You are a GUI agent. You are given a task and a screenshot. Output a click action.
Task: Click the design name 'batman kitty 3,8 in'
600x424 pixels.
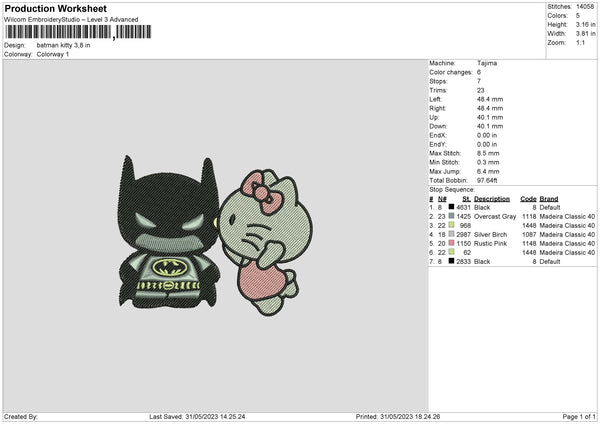(x=64, y=45)
